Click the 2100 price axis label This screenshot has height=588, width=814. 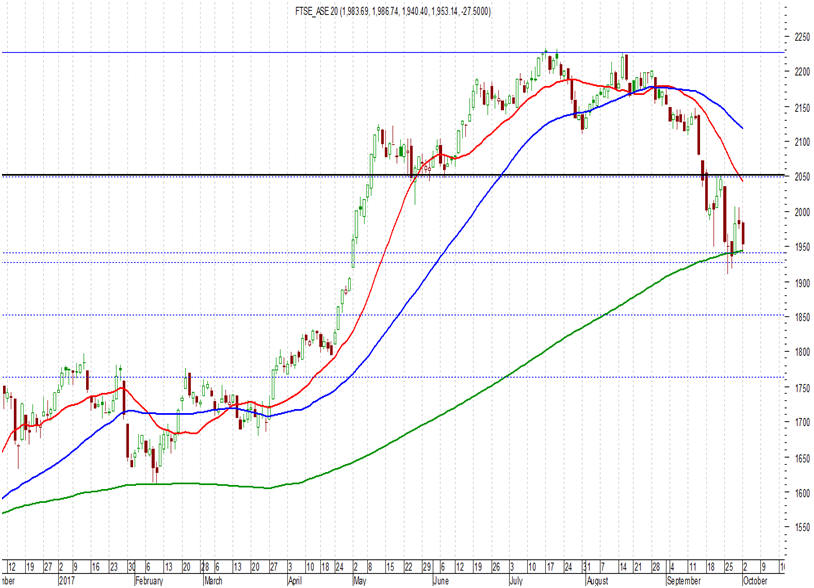pyautogui.click(x=802, y=142)
